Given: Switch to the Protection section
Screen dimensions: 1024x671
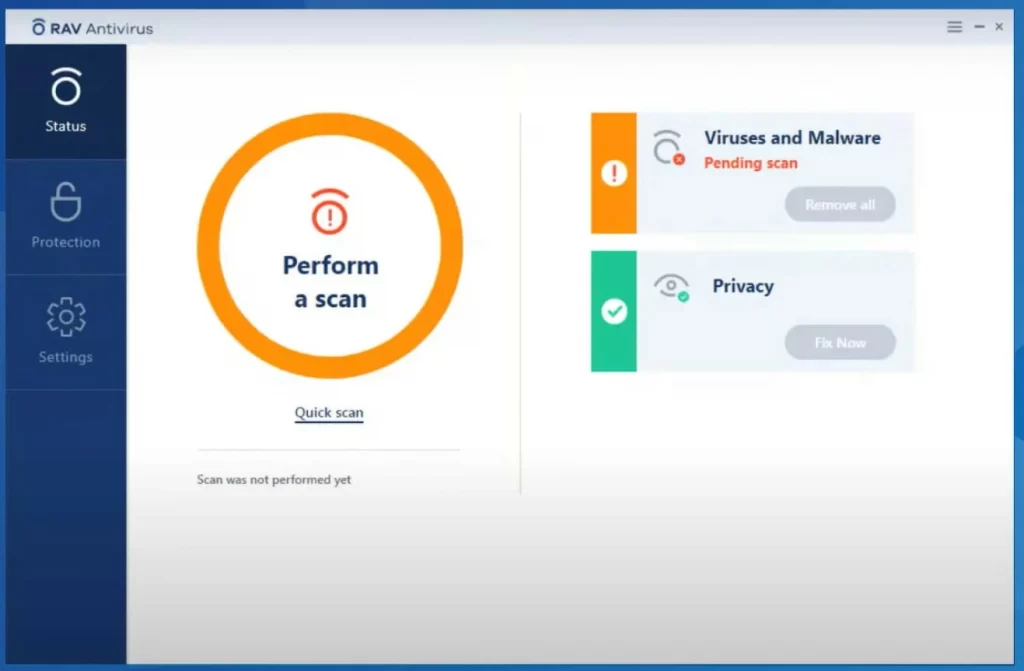Looking at the screenshot, I should 65,216.
